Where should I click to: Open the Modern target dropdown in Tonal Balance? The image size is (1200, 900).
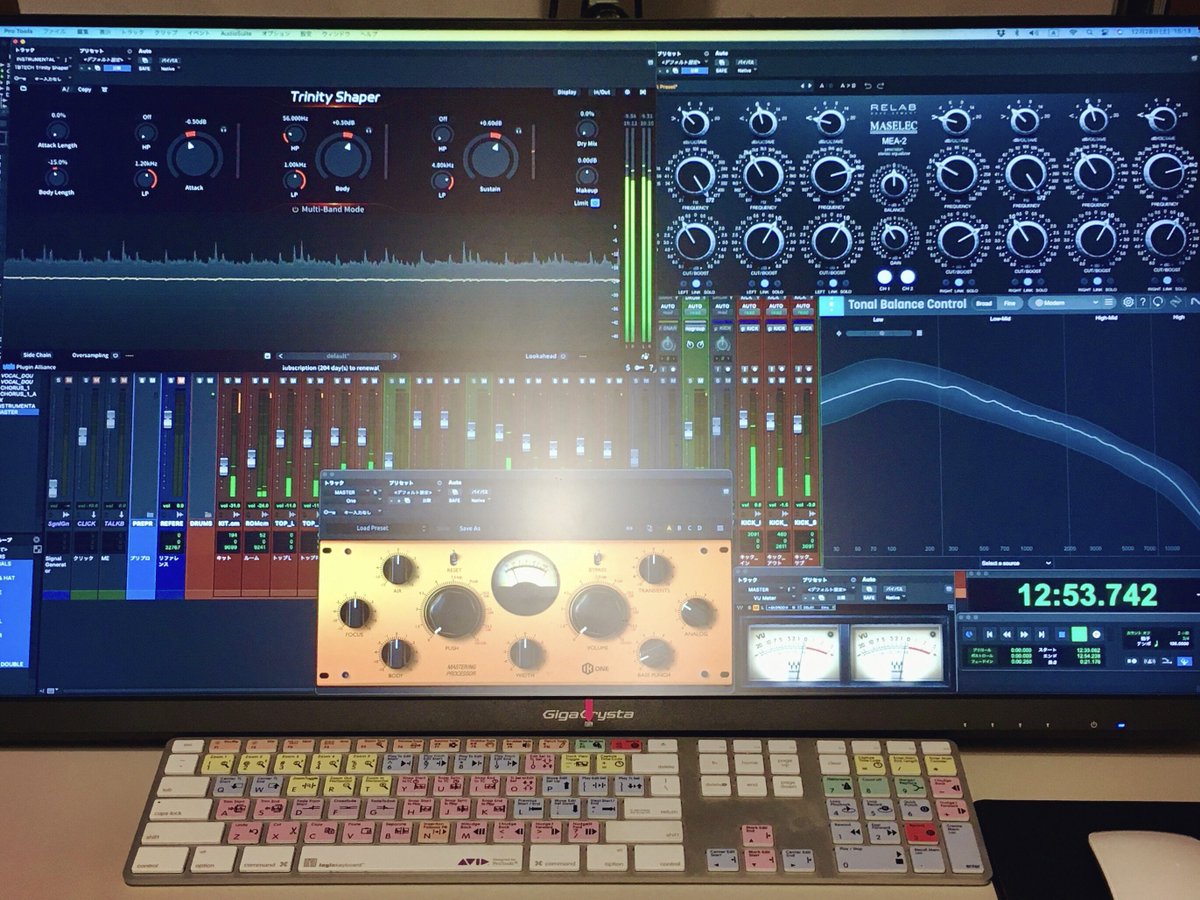(x=1064, y=303)
